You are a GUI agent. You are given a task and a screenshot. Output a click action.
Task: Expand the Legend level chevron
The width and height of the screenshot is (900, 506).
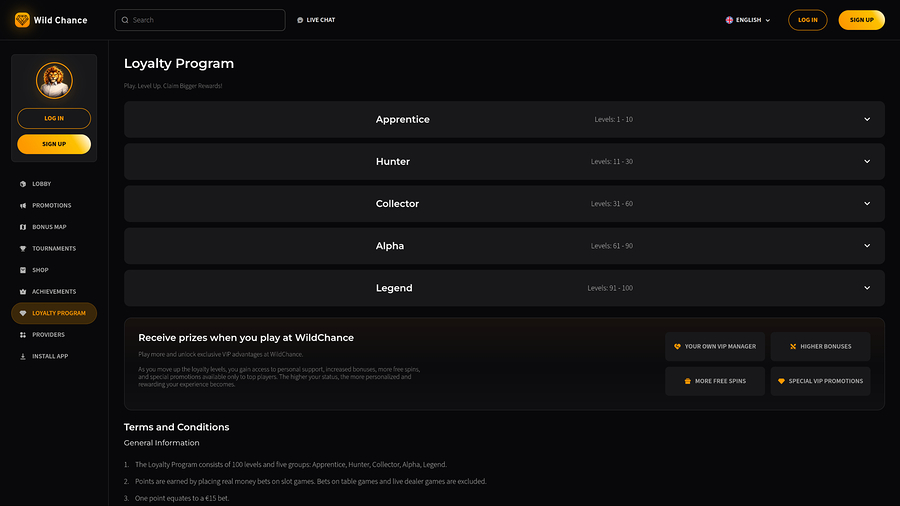(867, 288)
